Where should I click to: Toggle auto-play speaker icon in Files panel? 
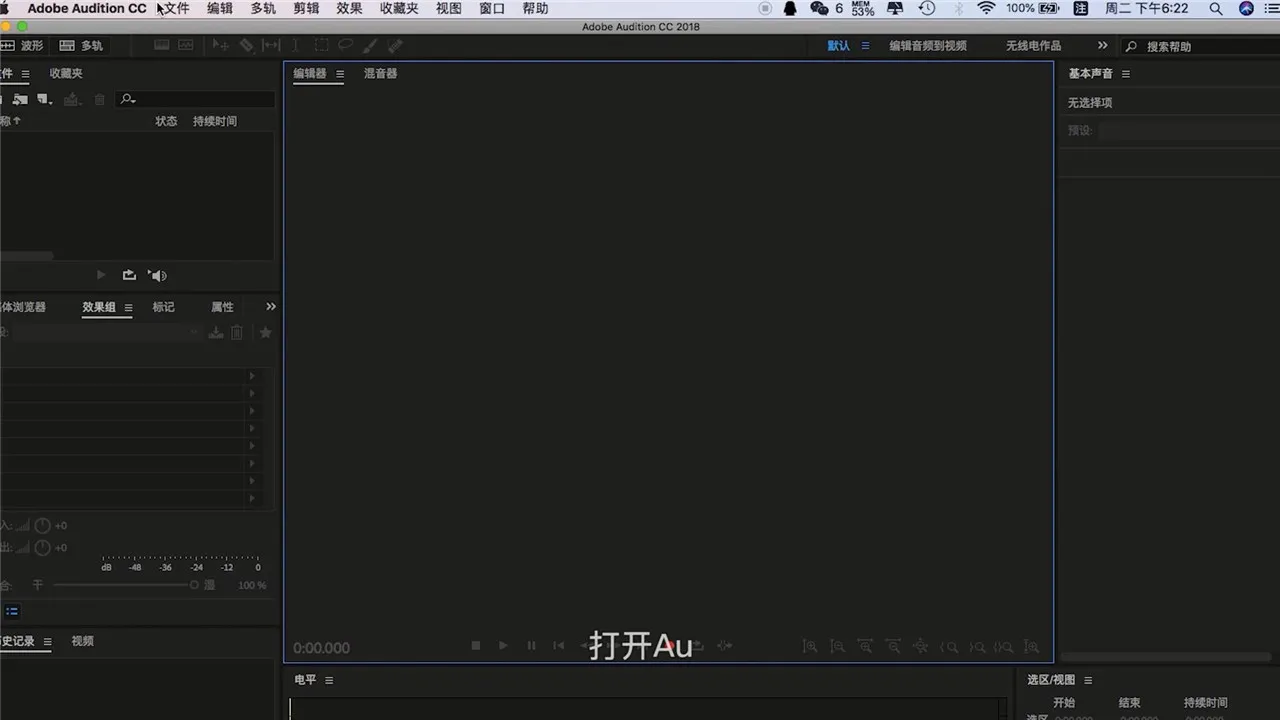click(x=158, y=275)
